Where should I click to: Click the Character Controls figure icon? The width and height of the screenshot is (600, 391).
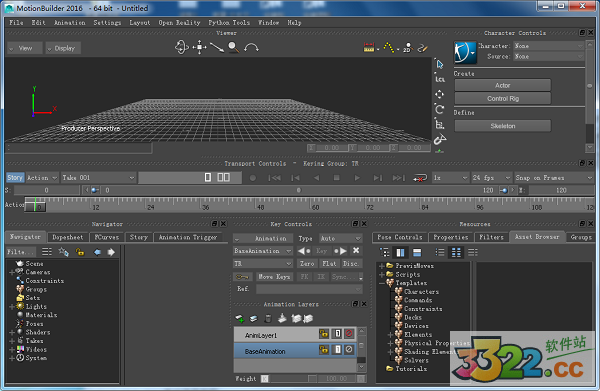tap(465, 52)
